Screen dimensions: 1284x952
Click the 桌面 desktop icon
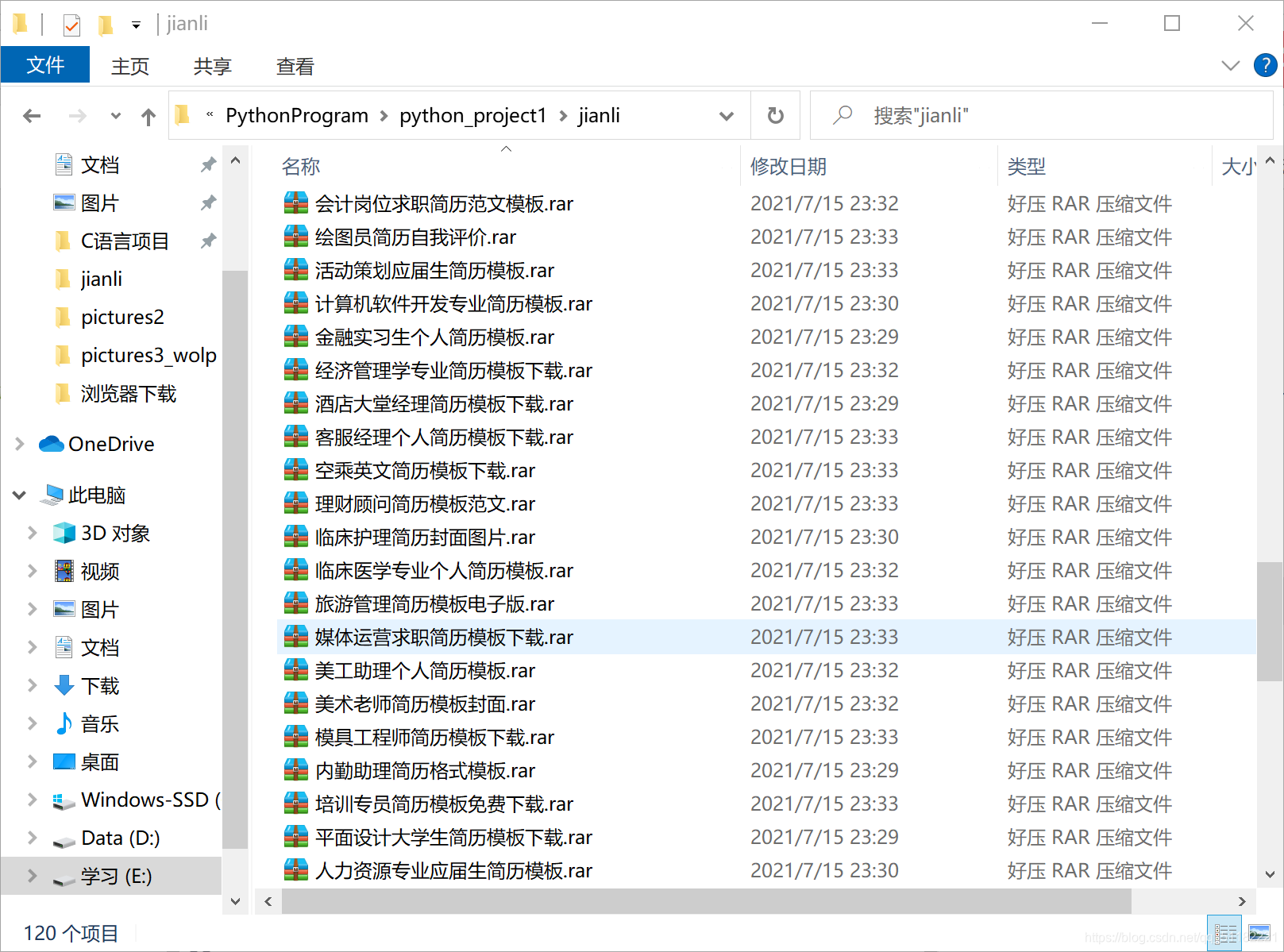(64, 761)
